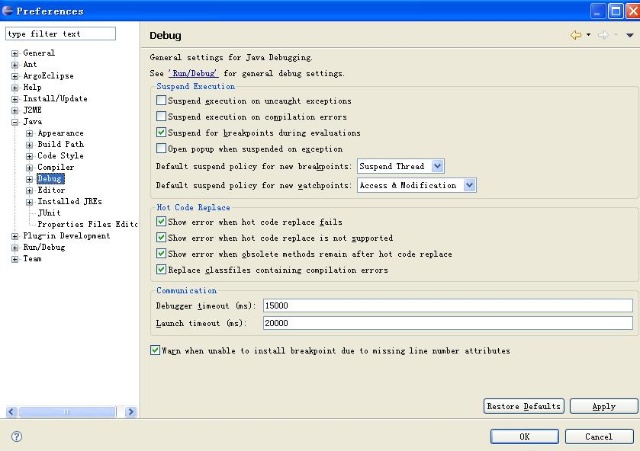This screenshot has height=451, width=640.
Task: Click the Apply button
Action: click(x=604, y=406)
